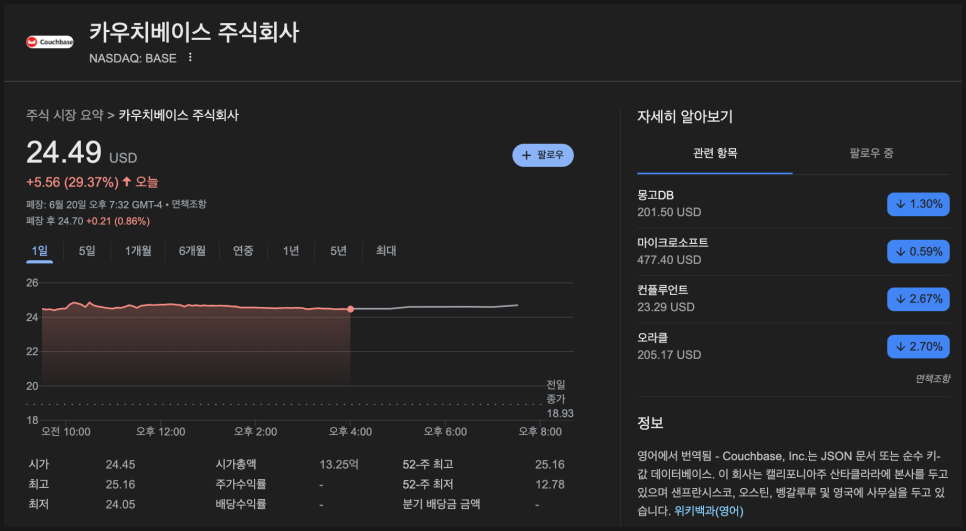Click the 52-주 최고 value 25.16

pos(550,464)
